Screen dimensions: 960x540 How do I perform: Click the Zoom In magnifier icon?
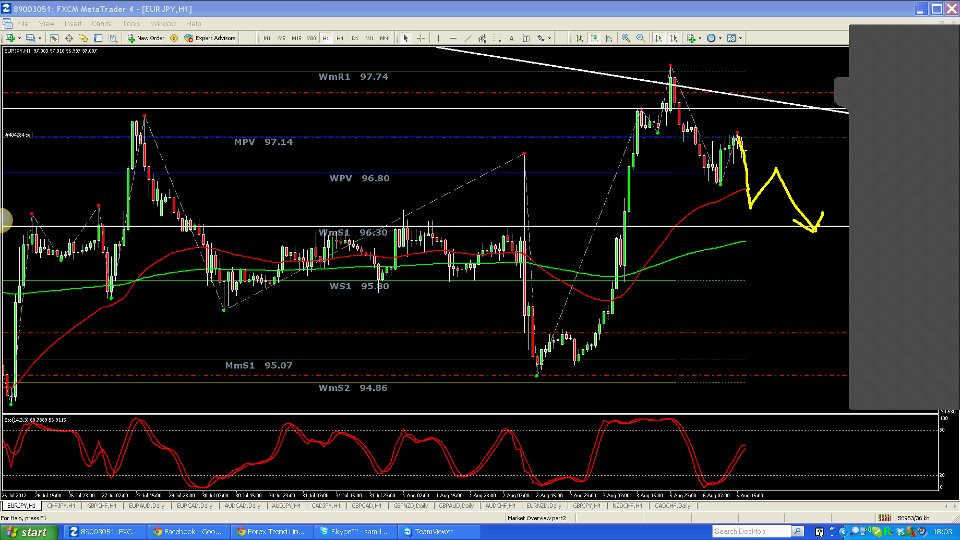(x=625, y=38)
